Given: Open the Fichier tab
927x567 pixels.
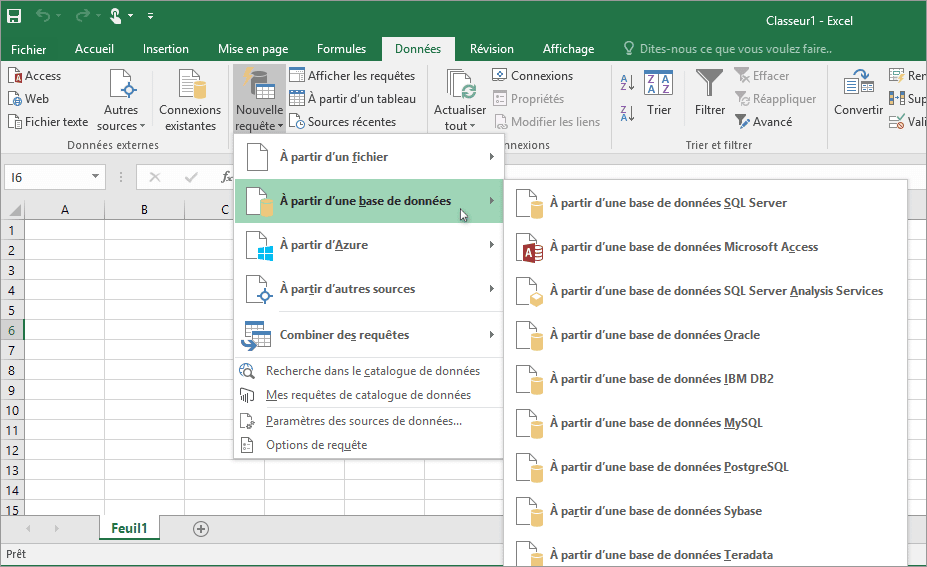Looking at the screenshot, I should pos(28,49).
